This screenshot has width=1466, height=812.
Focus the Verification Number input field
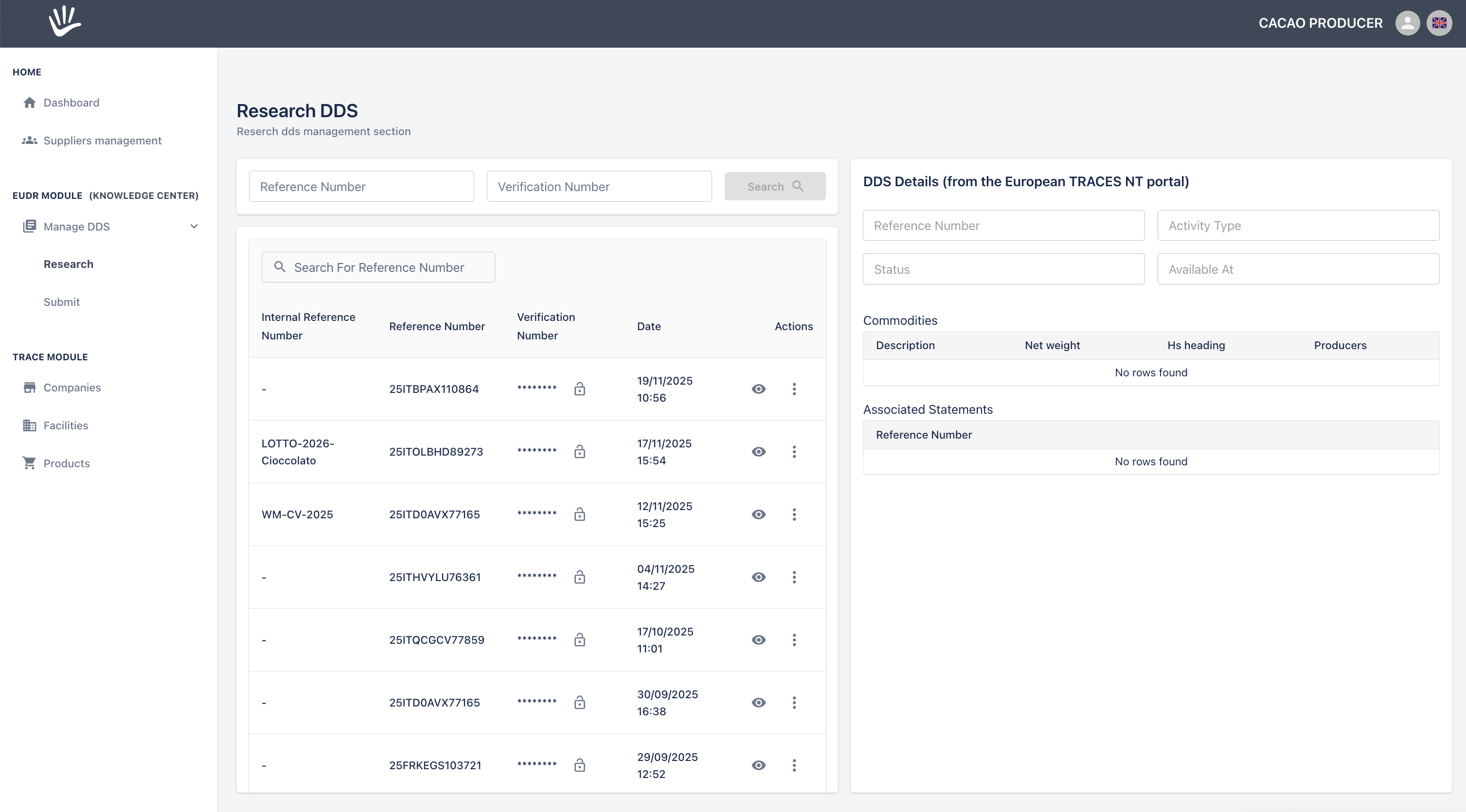[x=599, y=186]
